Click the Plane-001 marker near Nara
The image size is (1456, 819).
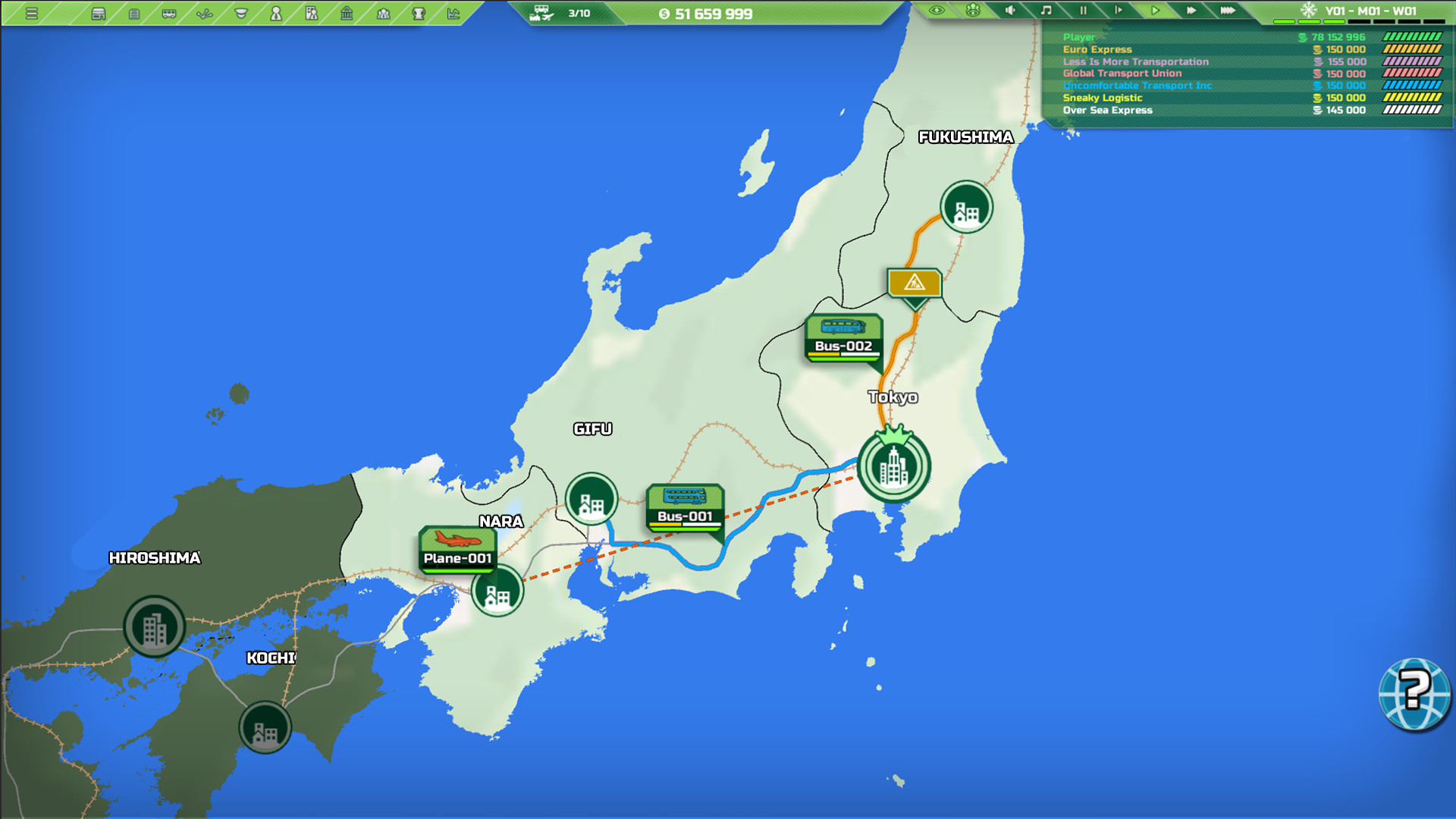click(457, 548)
